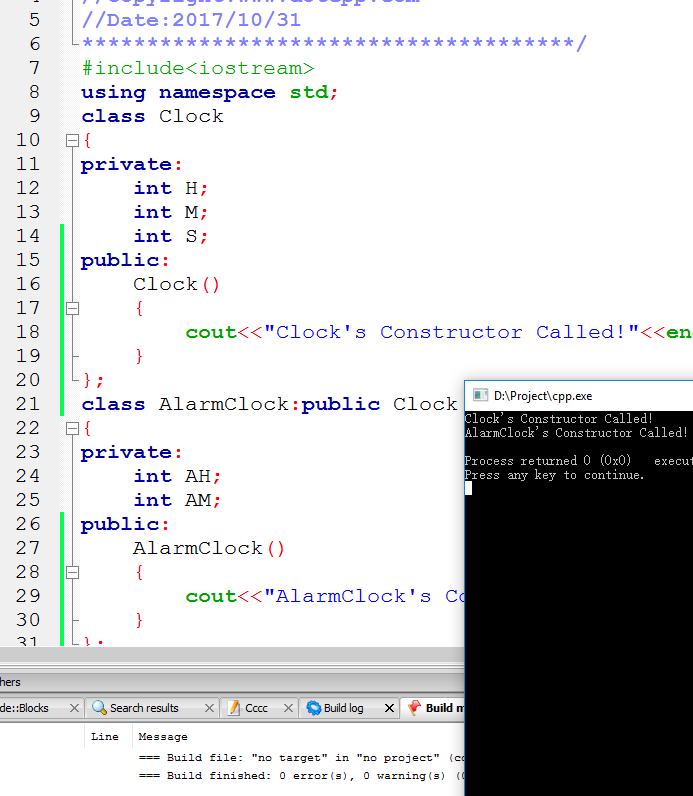The height and width of the screenshot is (796, 693).
Task: Click the editor's horizontal scrollbar
Action: point(230,653)
